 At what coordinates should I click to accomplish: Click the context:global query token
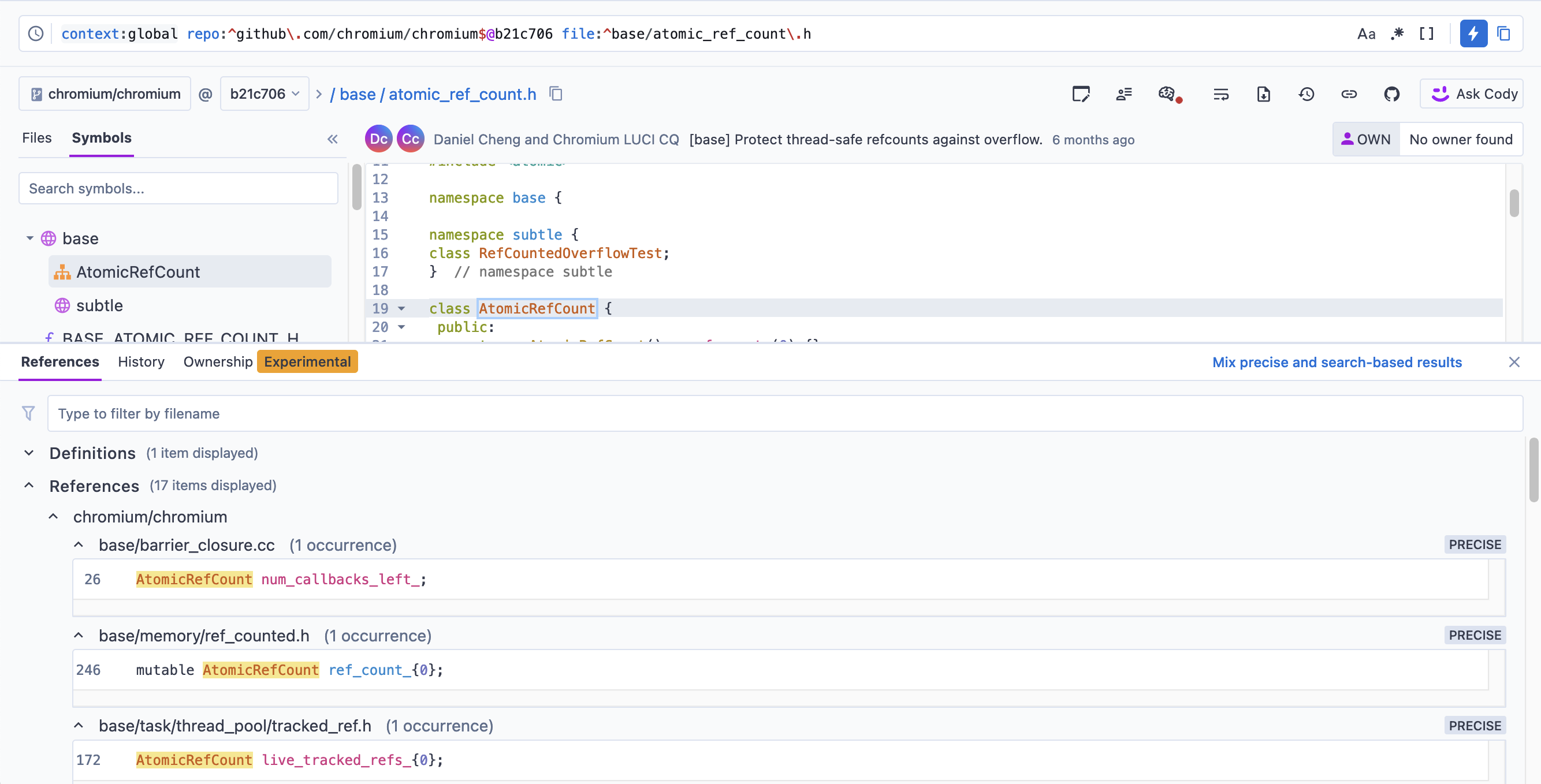click(120, 33)
